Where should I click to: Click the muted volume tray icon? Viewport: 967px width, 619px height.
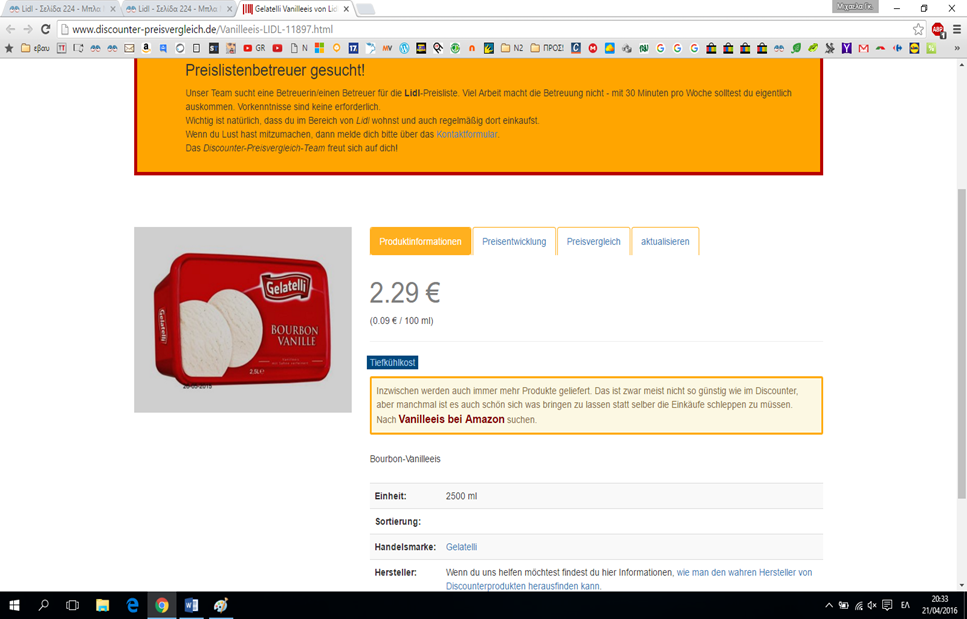point(872,605)
